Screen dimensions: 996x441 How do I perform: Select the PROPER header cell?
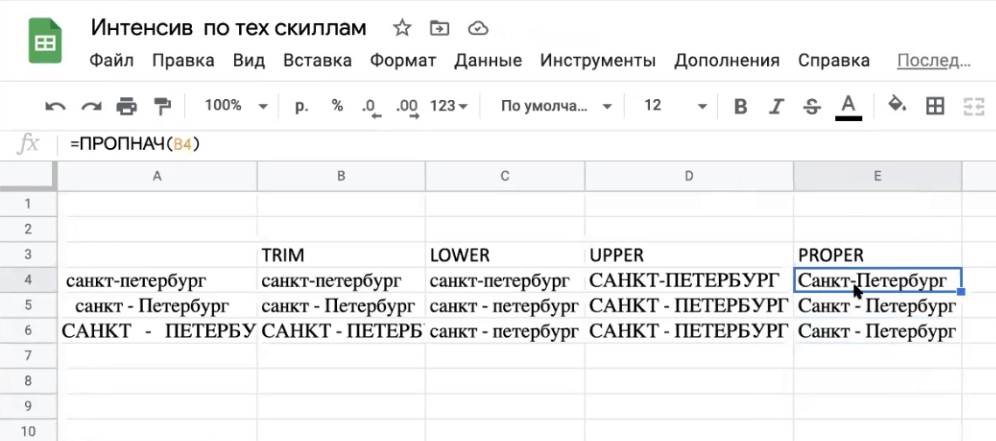[877, 255]
